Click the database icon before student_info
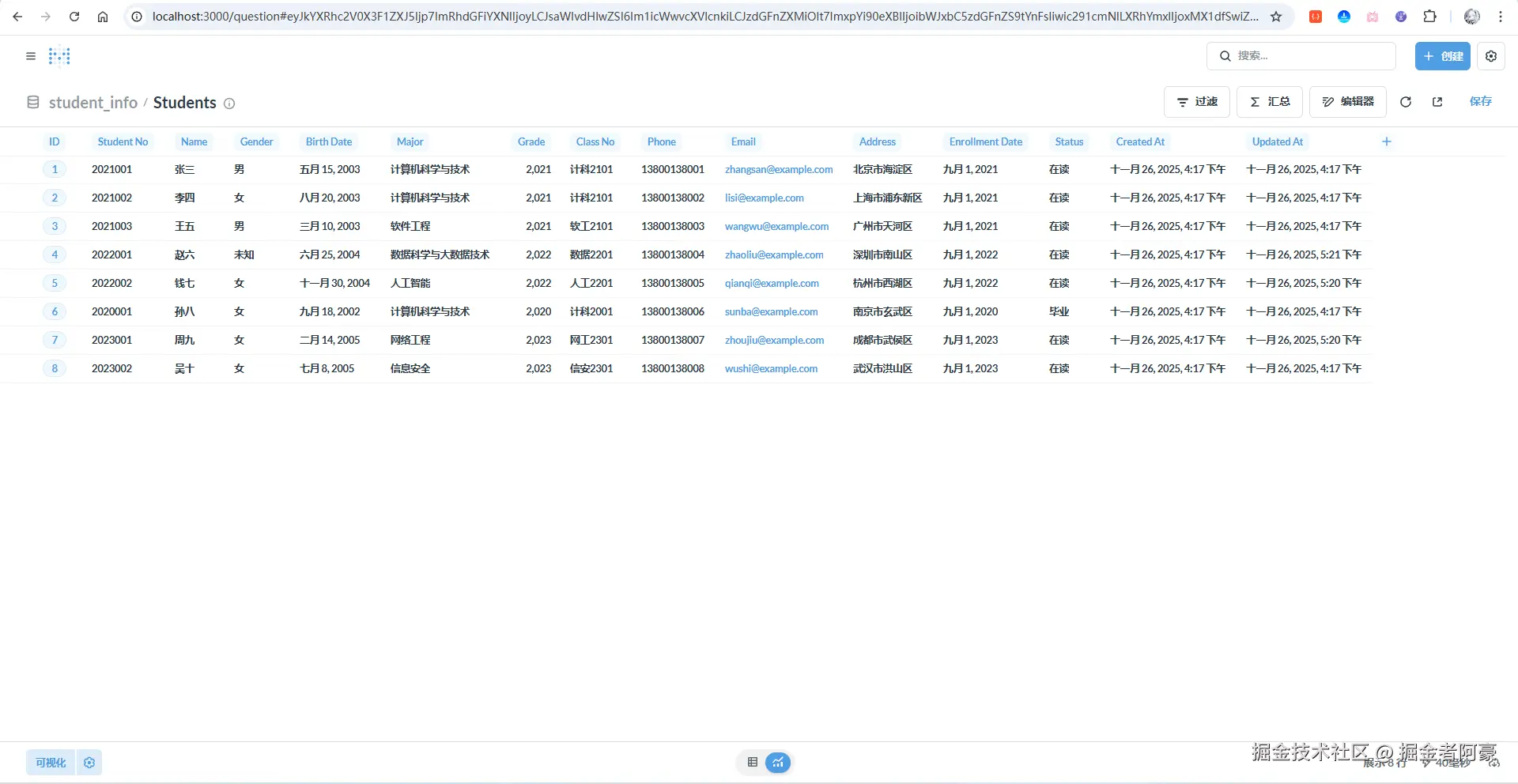This screenshot has width=1518, height=784. coord(33,103)
